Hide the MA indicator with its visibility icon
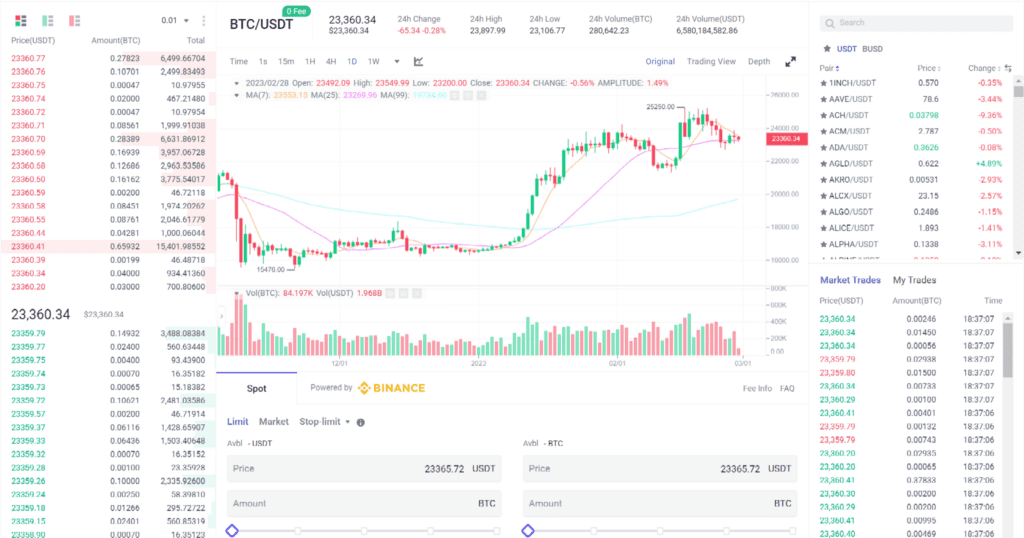The height and width of the screenshot is (538, 1024). (455, 95)
